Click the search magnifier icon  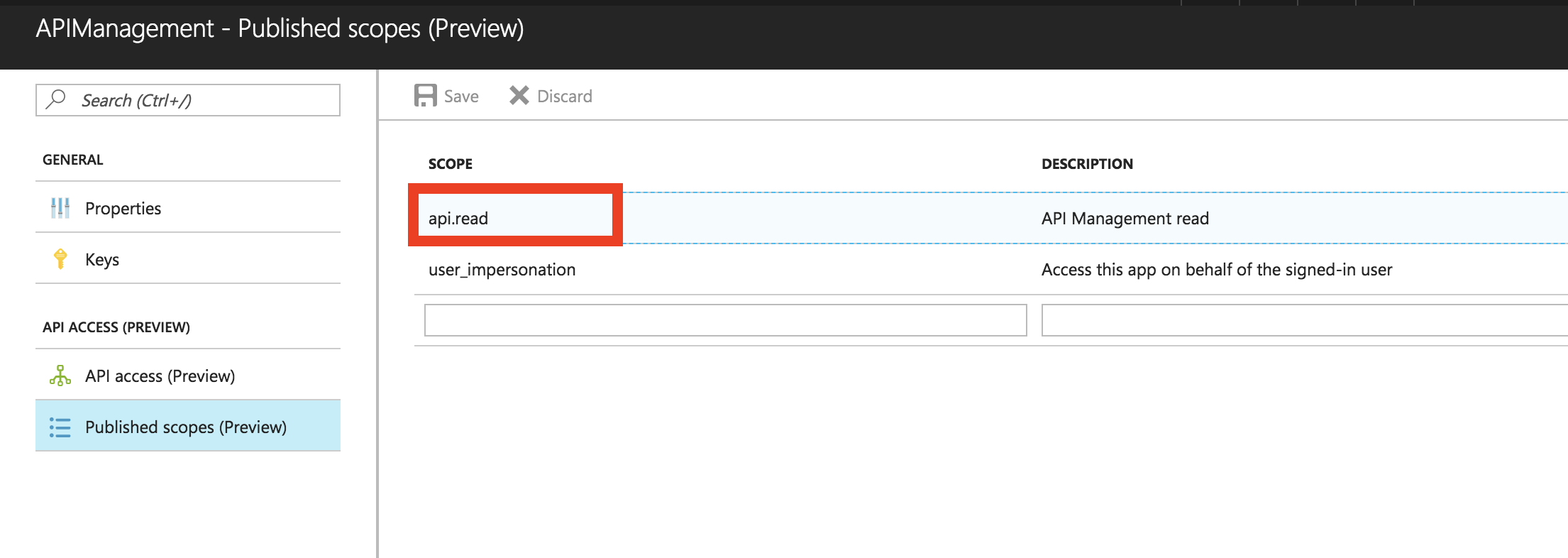[56, 99]
